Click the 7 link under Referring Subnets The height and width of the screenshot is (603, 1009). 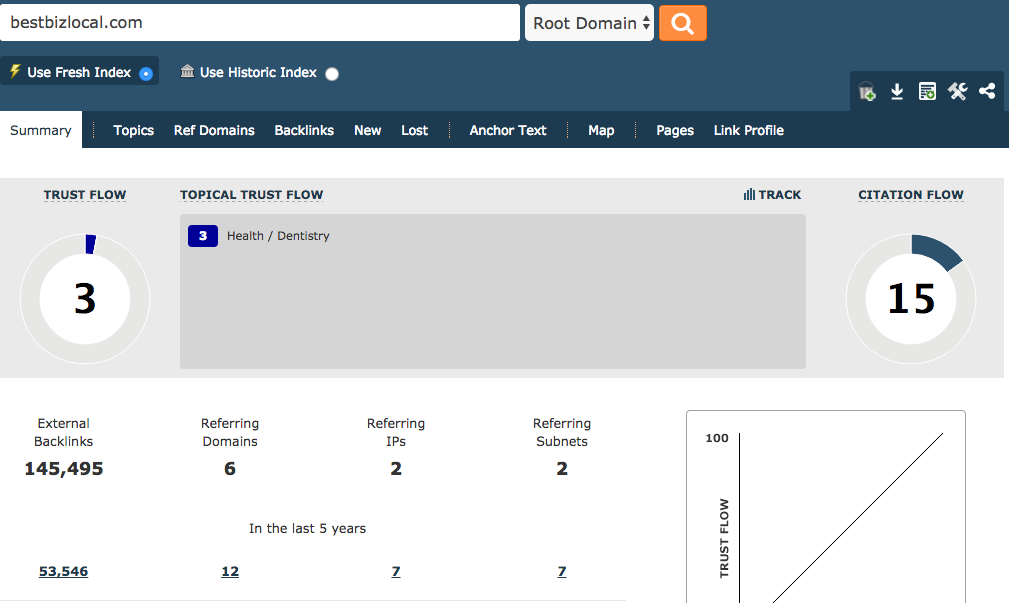pos(562,571)
